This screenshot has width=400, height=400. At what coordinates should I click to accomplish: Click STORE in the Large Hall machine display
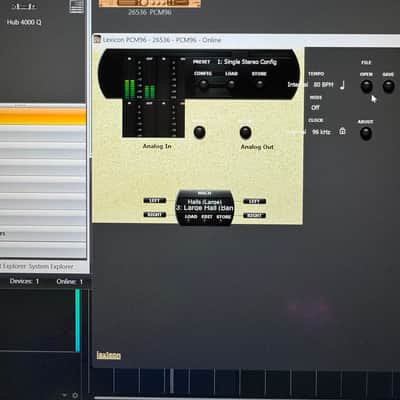[223, 217]
